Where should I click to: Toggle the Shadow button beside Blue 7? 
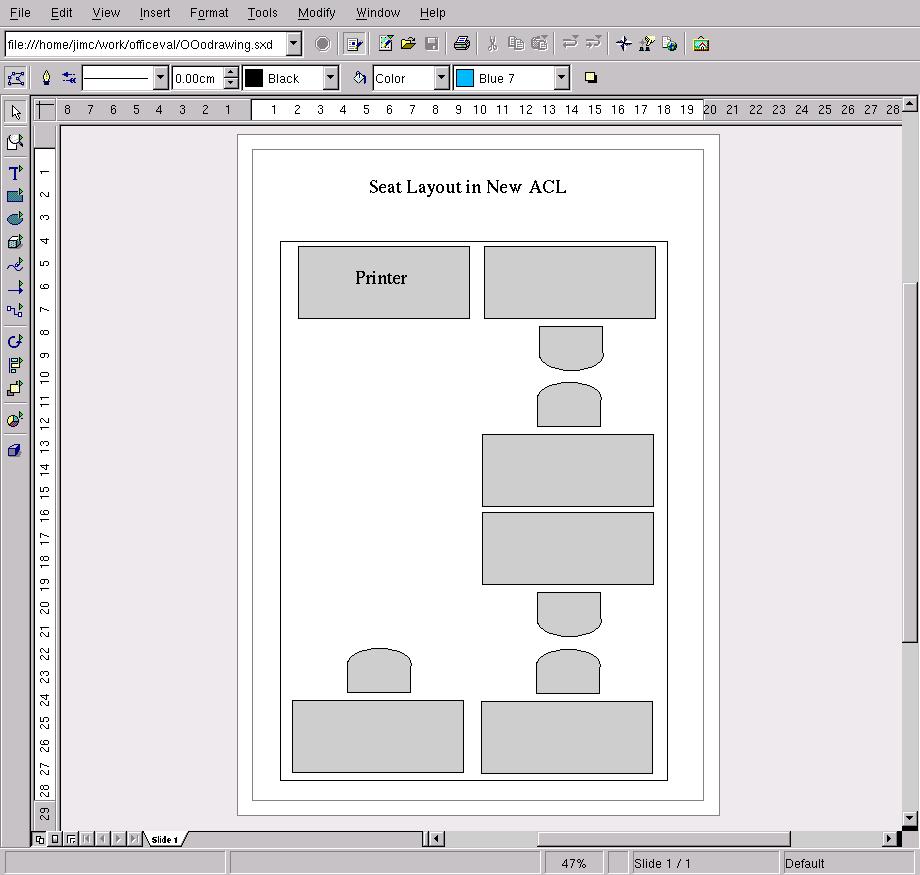590,78
